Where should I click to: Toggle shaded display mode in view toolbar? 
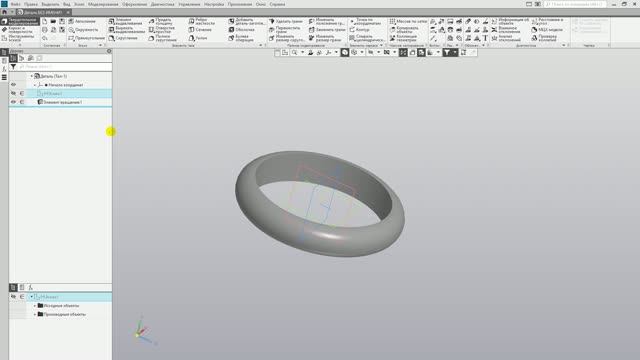click(345, 53)
